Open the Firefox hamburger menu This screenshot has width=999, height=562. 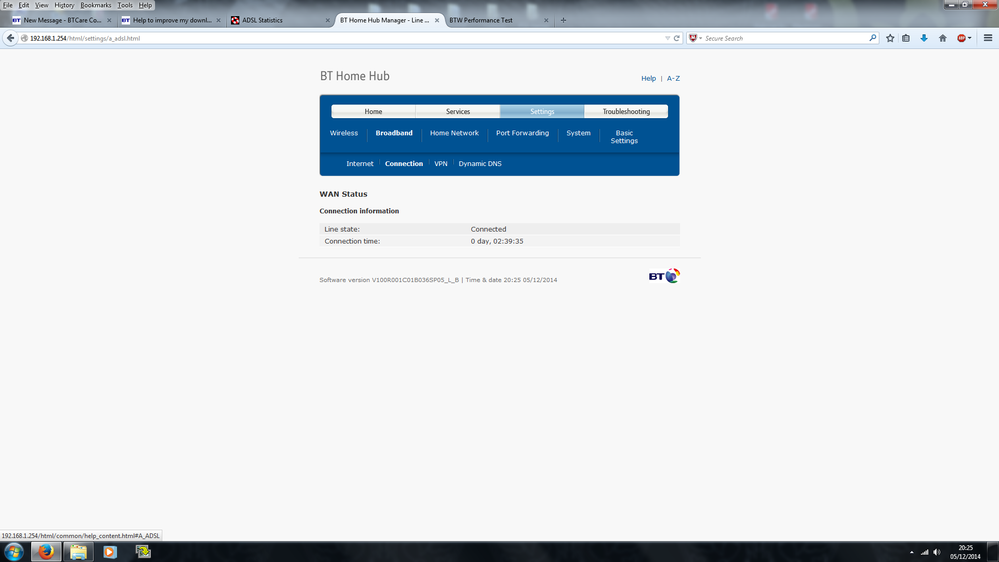click(x=988, y=38)
